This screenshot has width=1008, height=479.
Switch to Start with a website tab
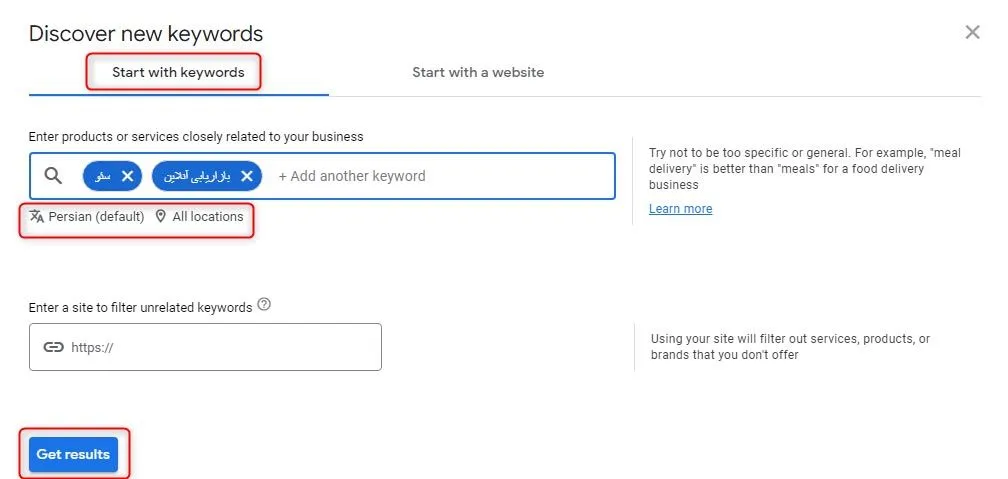478,72
